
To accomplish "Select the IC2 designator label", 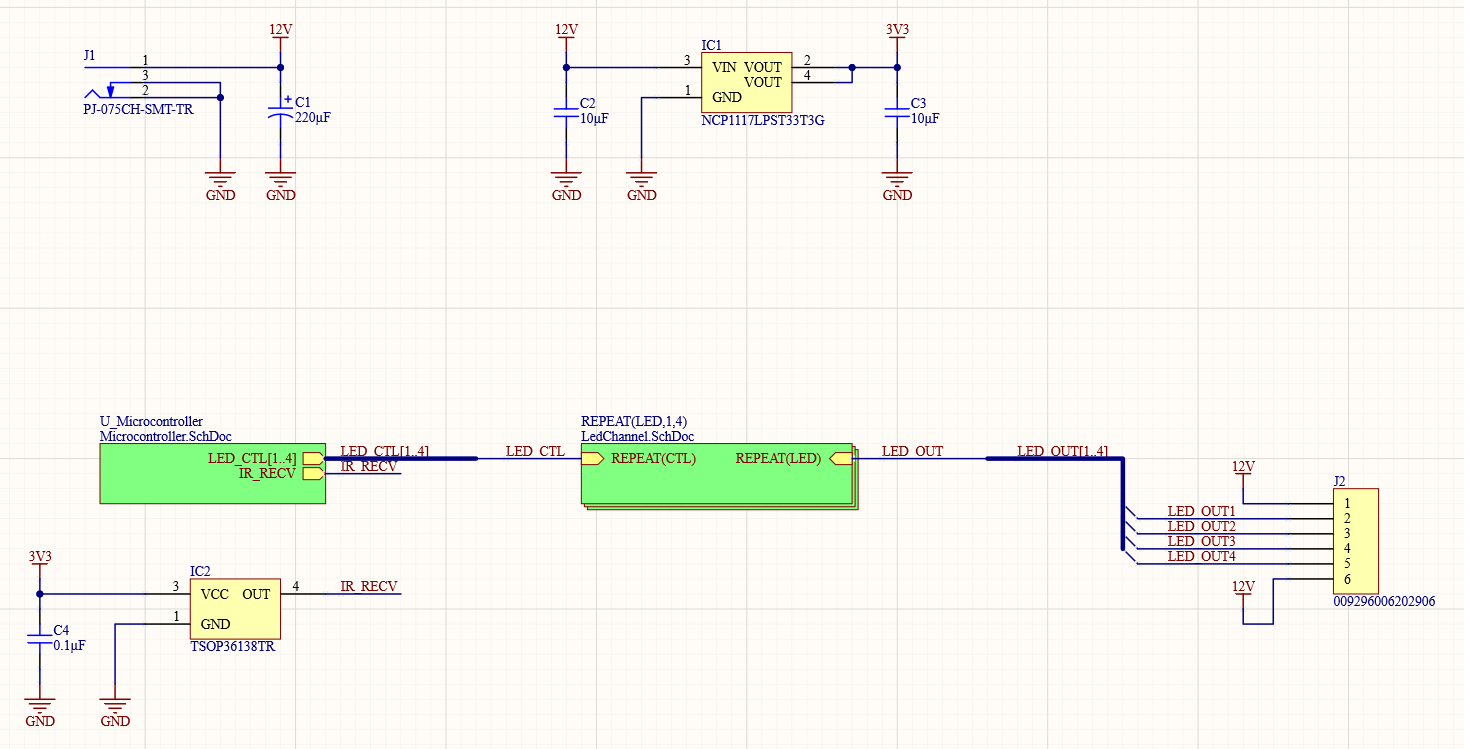I will point(200,571).
